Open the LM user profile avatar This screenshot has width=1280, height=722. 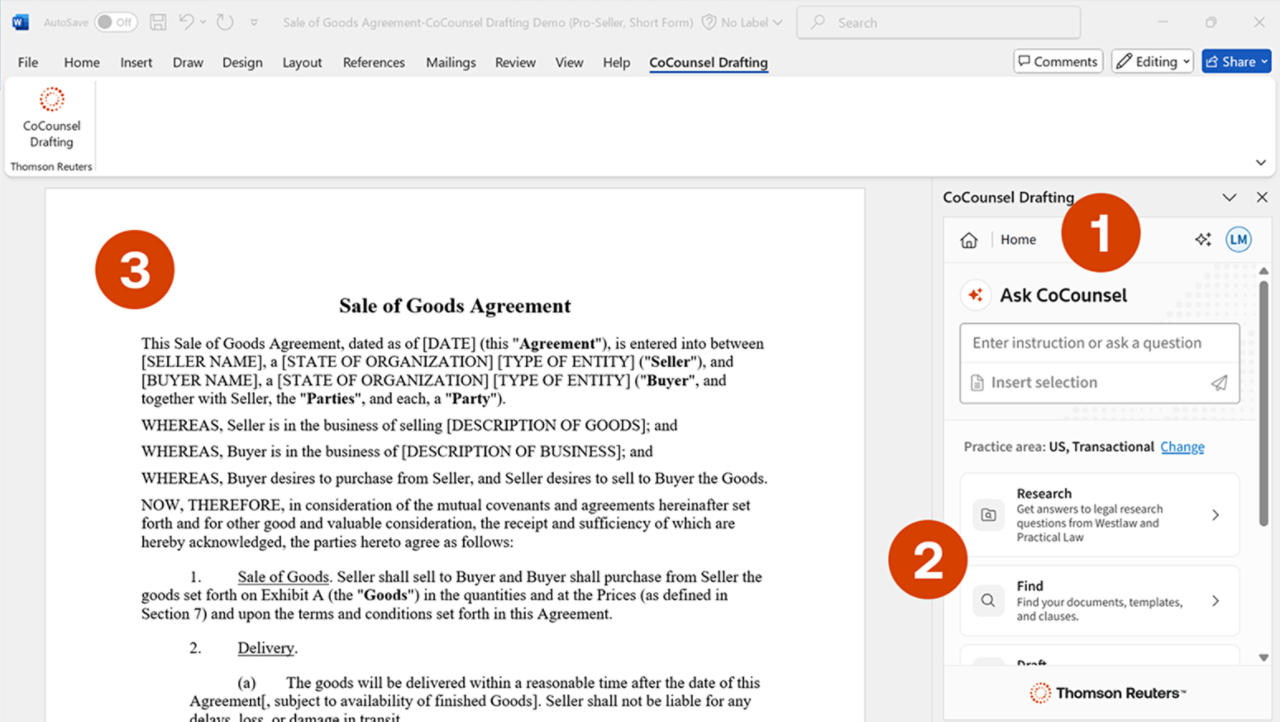point(1239,240)
